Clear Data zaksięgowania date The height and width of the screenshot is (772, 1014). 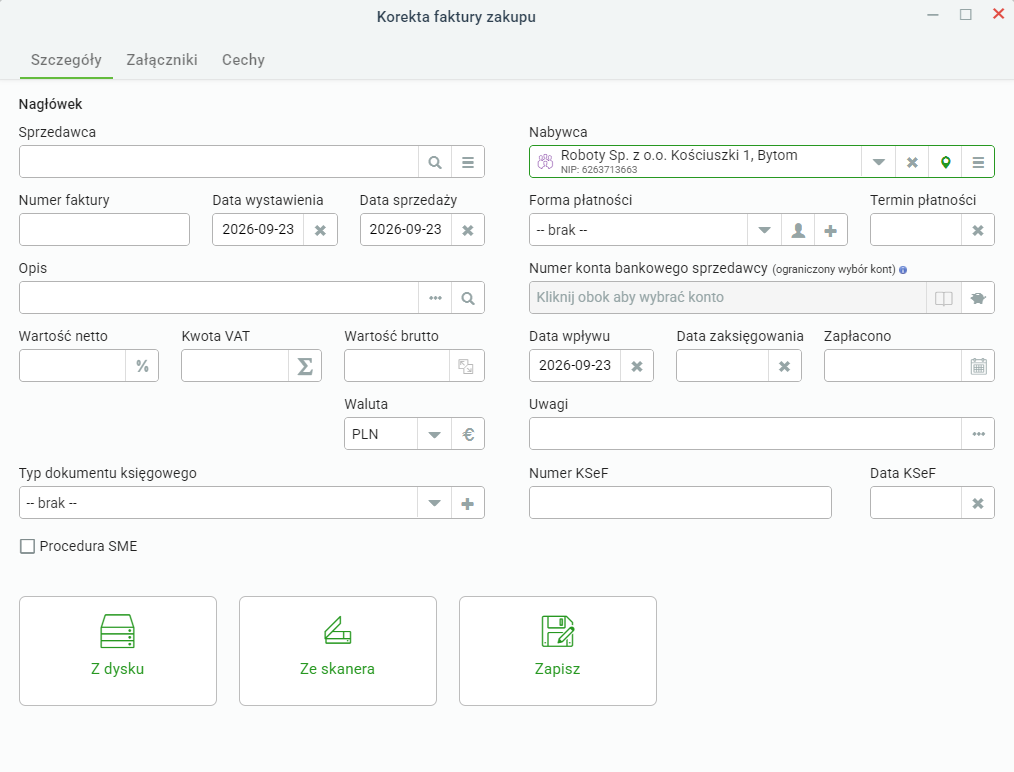784,366
